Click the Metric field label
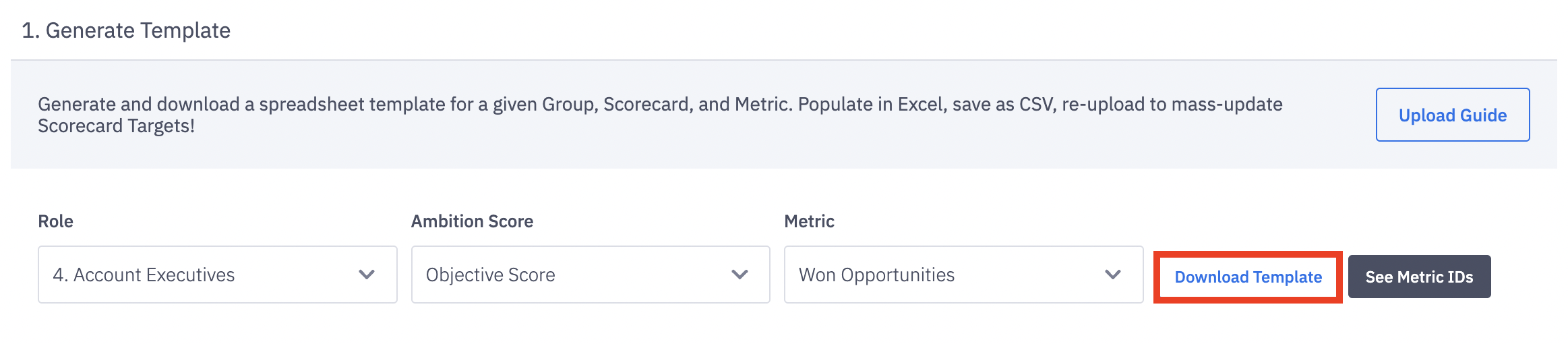Viewport: 1568px width, 344px height. point(809,221)
